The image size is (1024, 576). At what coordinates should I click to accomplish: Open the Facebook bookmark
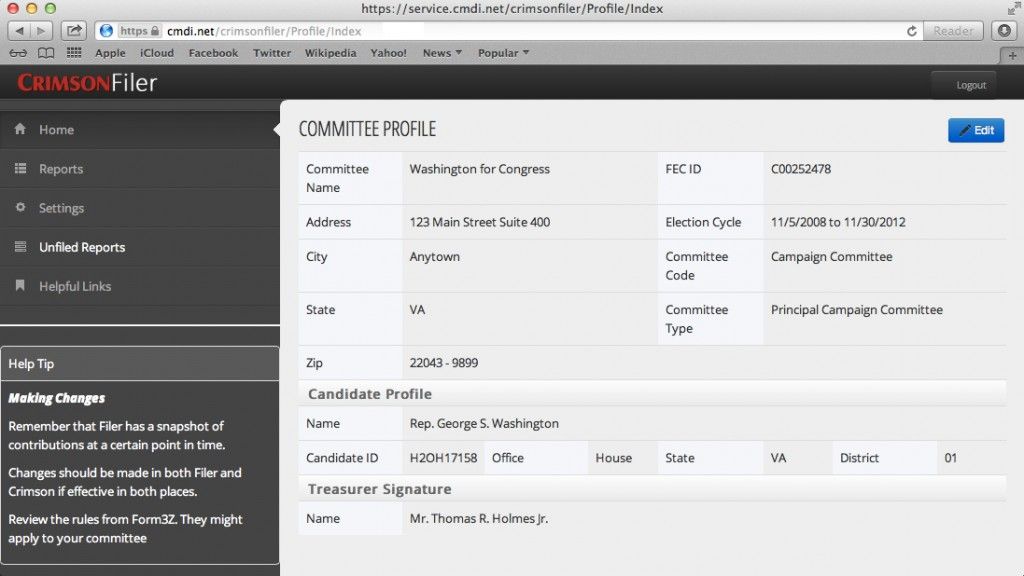(x=213, y=53)
